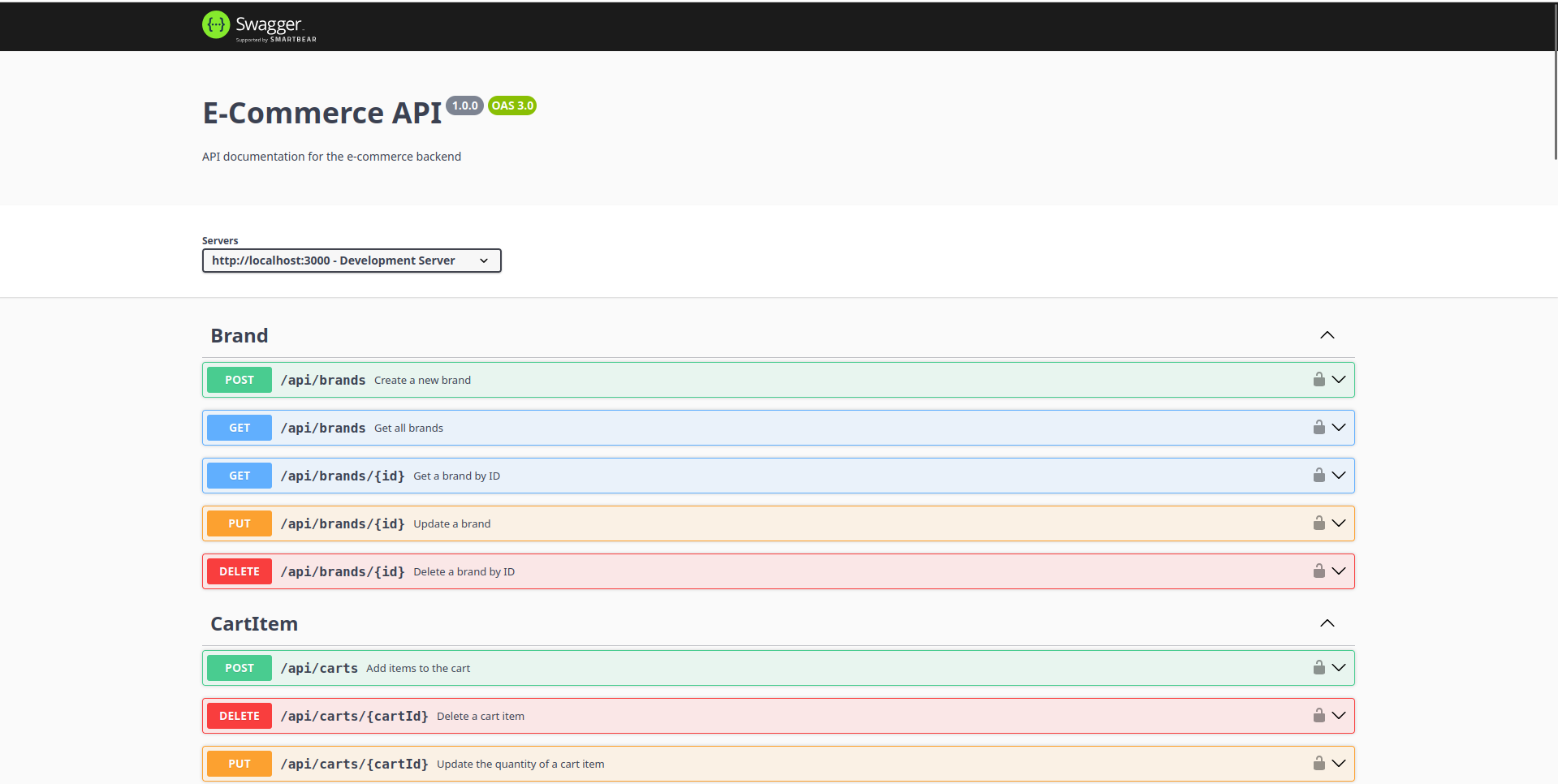Screen dimensions: 1558x784
Task: Click the 'Delete a brand by ID' summary text
Action: [464, 571]
